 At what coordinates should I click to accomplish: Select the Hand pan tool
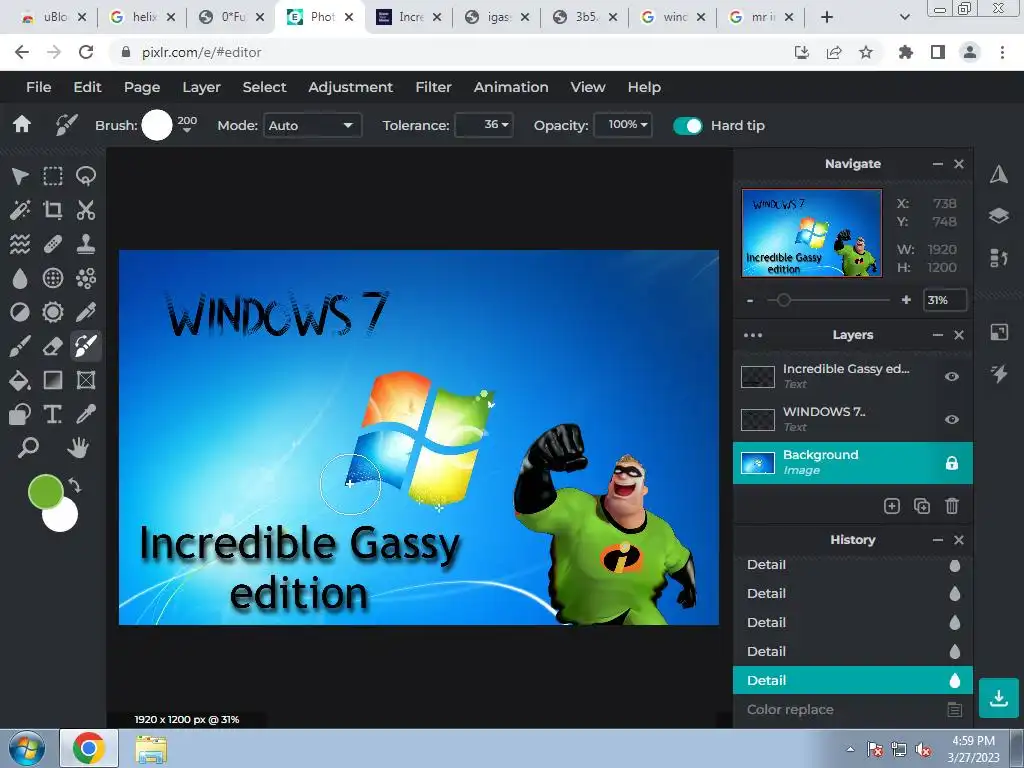coord(78,447)
